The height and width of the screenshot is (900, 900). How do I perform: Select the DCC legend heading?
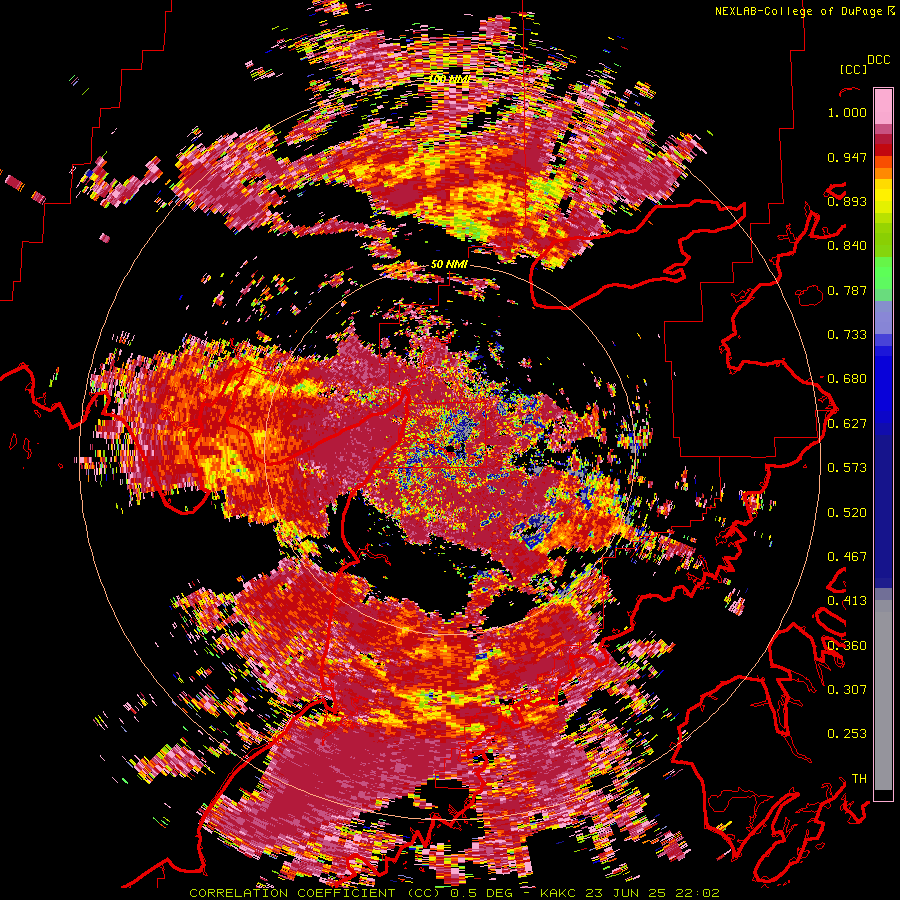coord(878,60)
